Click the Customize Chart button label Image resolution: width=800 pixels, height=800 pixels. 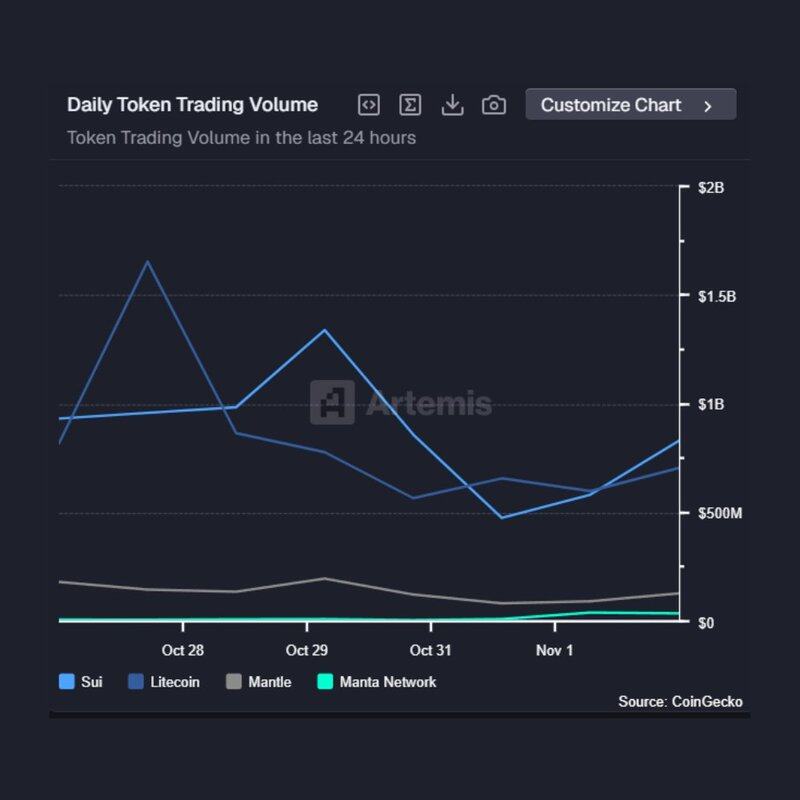click(x=610, y=105)
